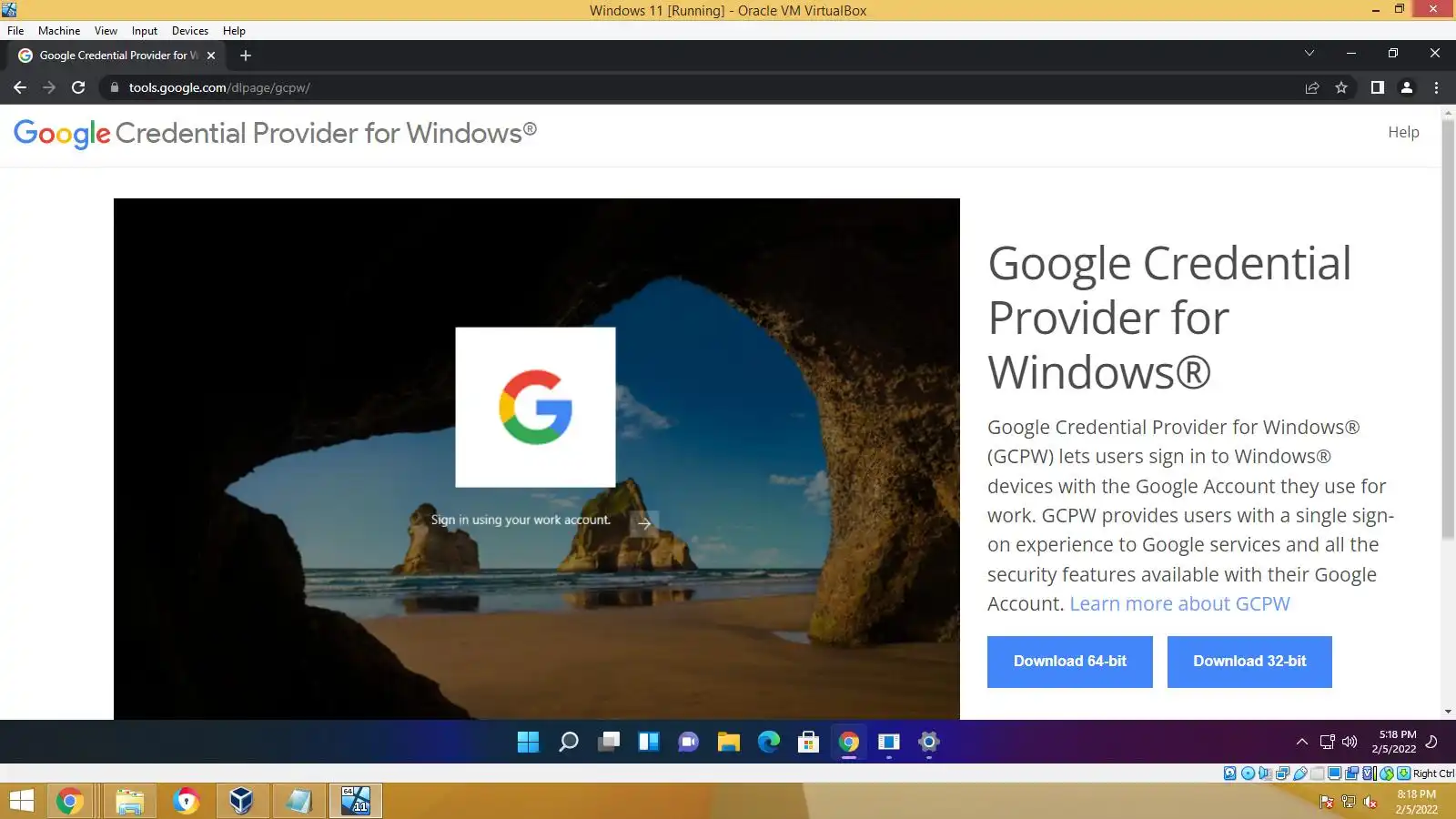Viewport: 1456px width, 819px height.
Task: Click the Windows 11 VM icon on host taskbar
Action: [x=355, y=801]
